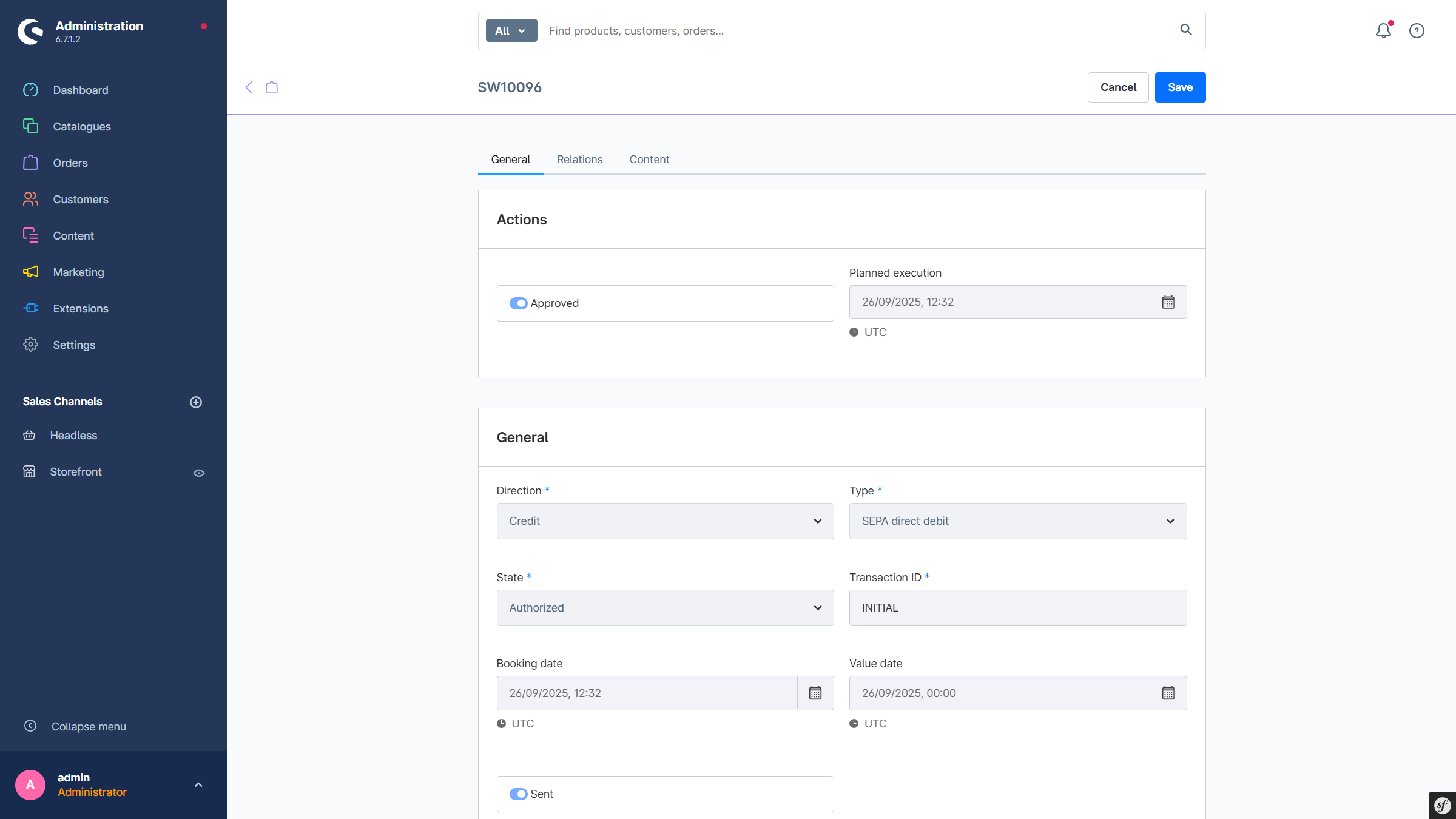Click the notifications bell icon
This screenshot has width=1456, height=819.
pyautogui.click(x=1383, y=30)
